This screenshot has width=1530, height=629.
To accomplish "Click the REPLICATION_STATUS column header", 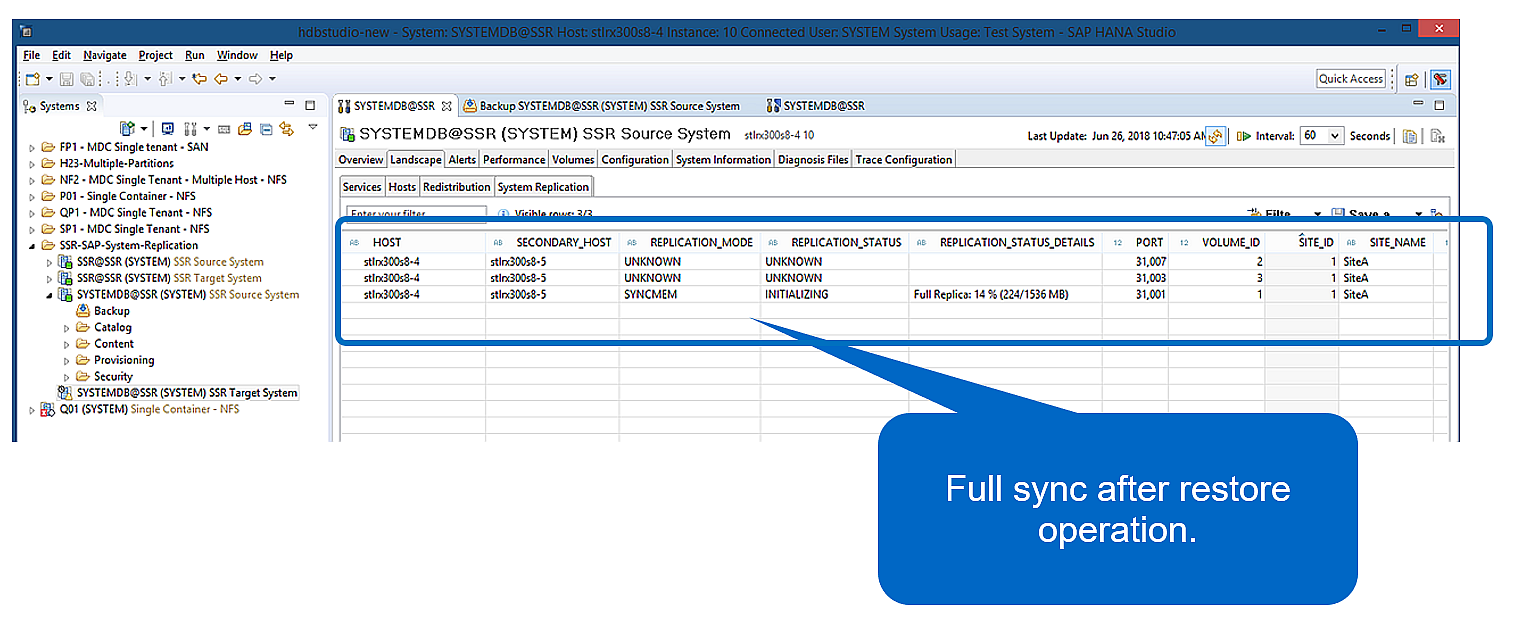I will 845,242.
